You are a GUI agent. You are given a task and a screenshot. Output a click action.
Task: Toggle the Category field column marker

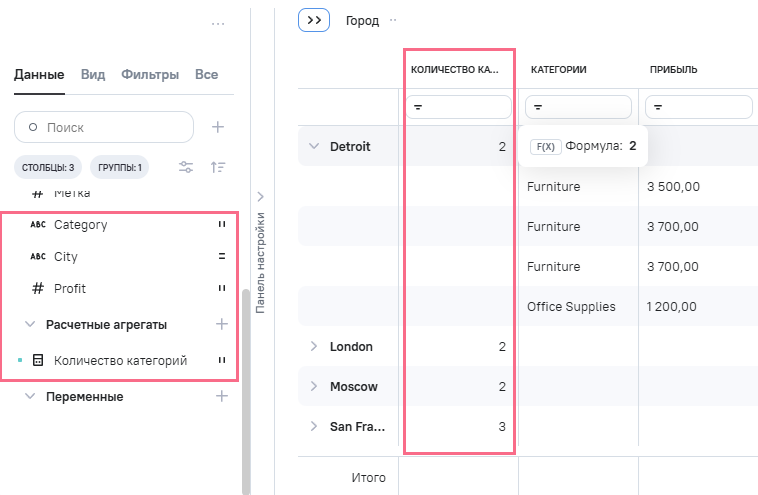pyautogui.click(x=222, y=225)
